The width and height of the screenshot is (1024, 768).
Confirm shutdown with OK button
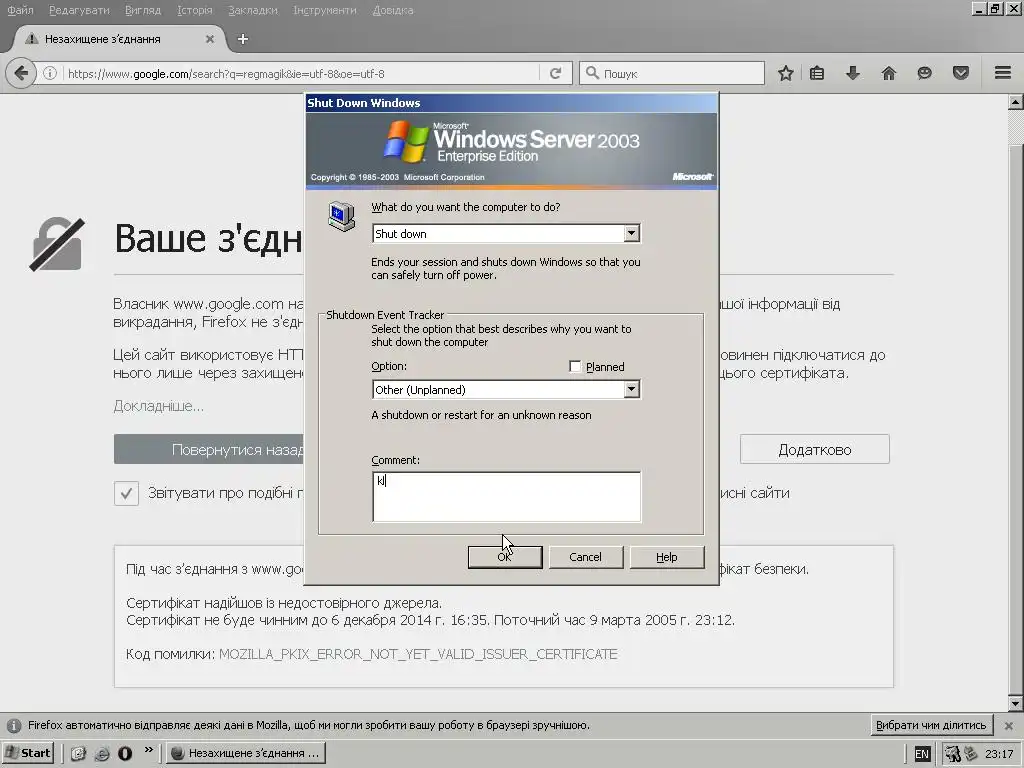[x=505, y=557]
